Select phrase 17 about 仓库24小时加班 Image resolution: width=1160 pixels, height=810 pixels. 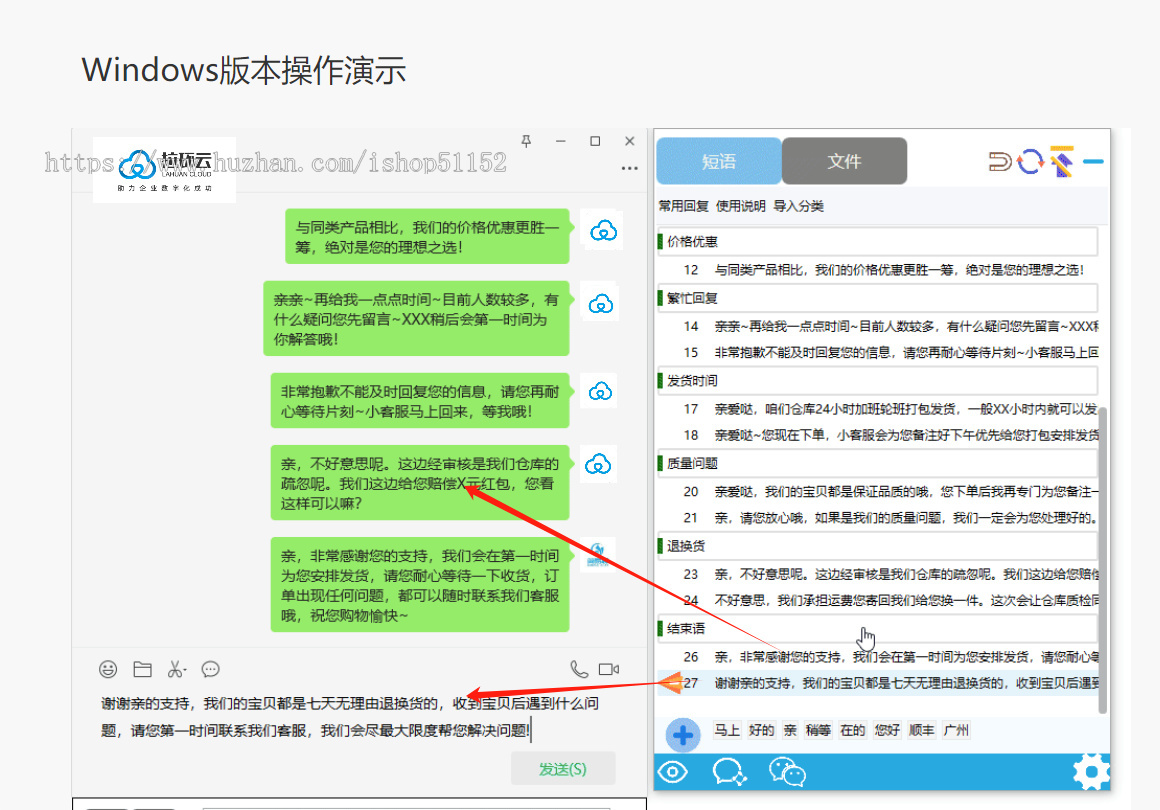pos(878,409)
